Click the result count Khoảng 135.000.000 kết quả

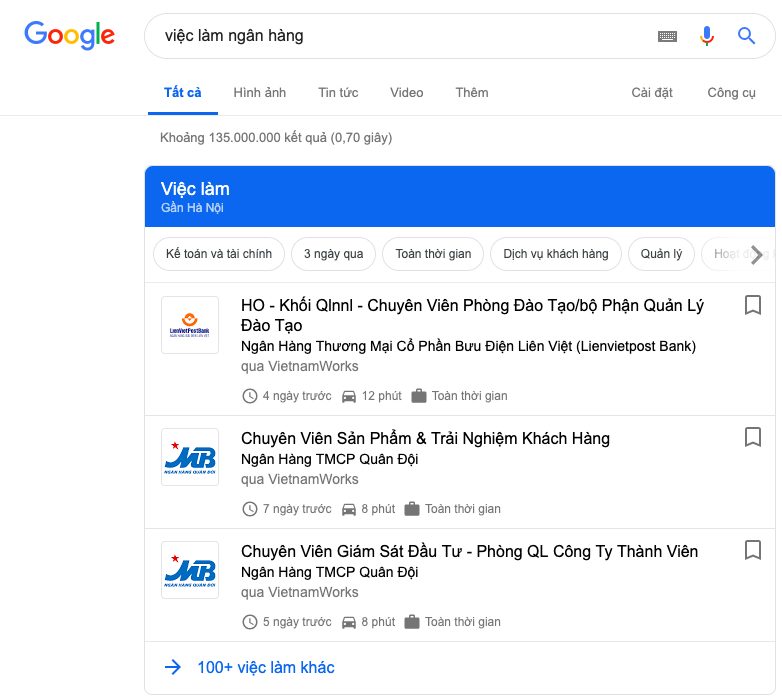tap(276, 138)
